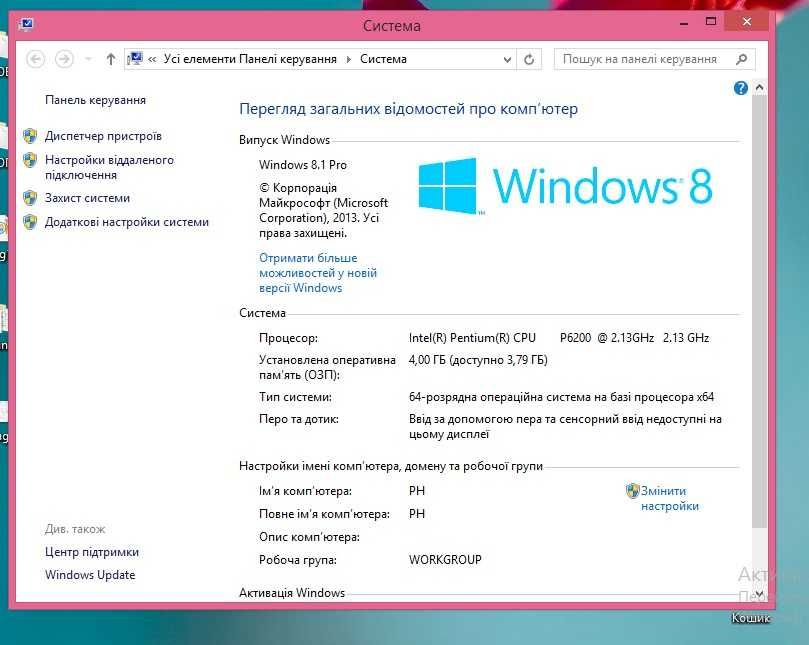Click the Forward navigation arrow
The height and width of the screenshot is (645, 809).
(x=64, y=59)
